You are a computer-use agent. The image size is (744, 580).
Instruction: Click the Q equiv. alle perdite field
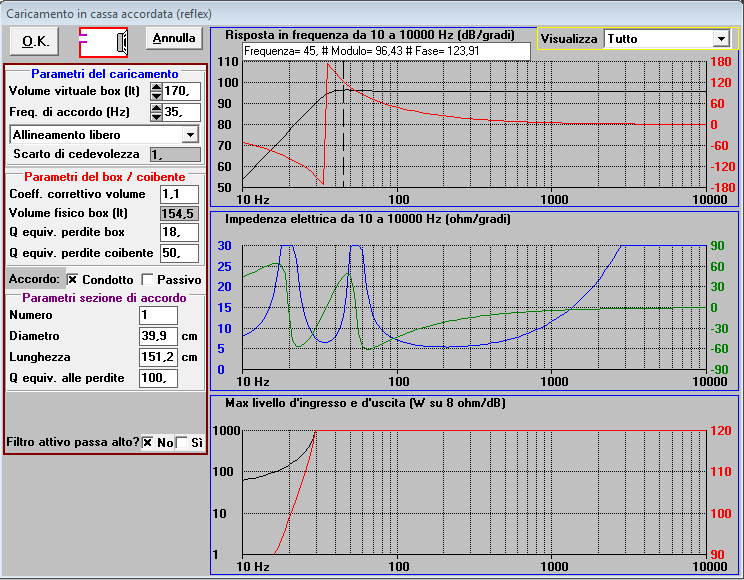click(158, 378)
